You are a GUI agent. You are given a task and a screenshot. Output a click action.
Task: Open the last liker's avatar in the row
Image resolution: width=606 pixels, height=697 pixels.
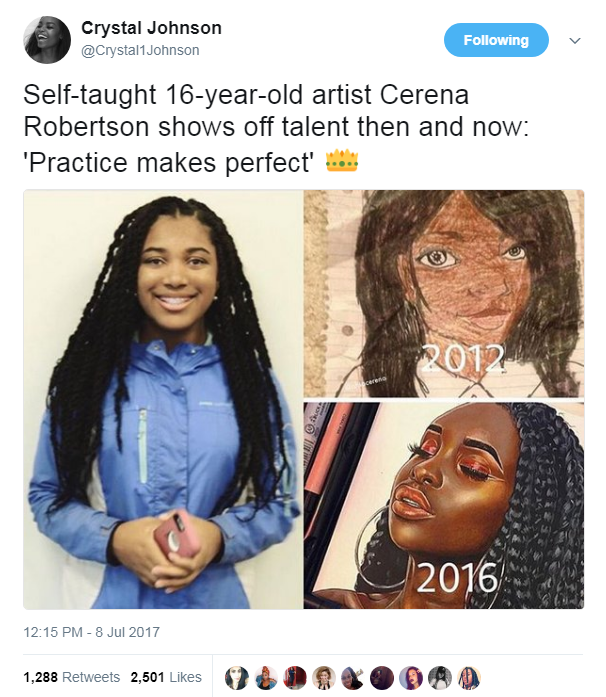[468, 677]
